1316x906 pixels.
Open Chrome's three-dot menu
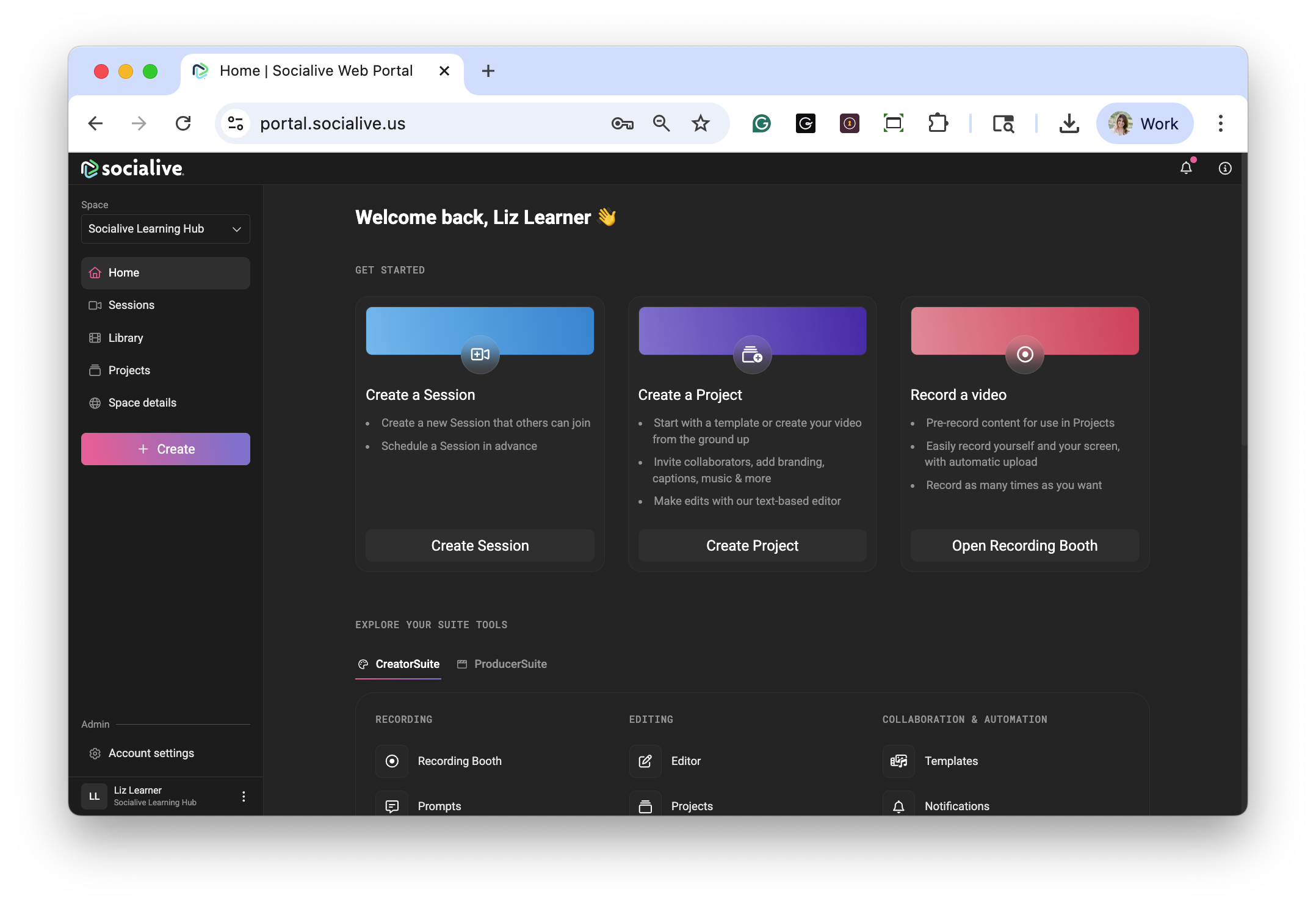coord(1220,123)
